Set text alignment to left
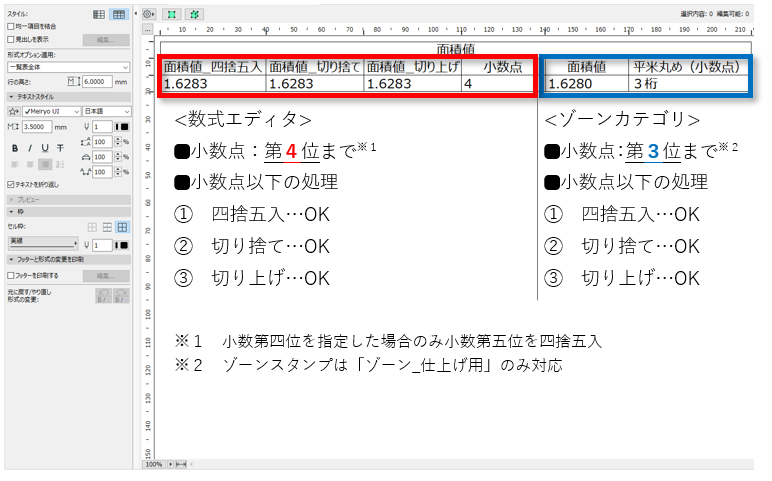This screenshot has height=481, width=772. pyautogui.click(x=15, y=164)
